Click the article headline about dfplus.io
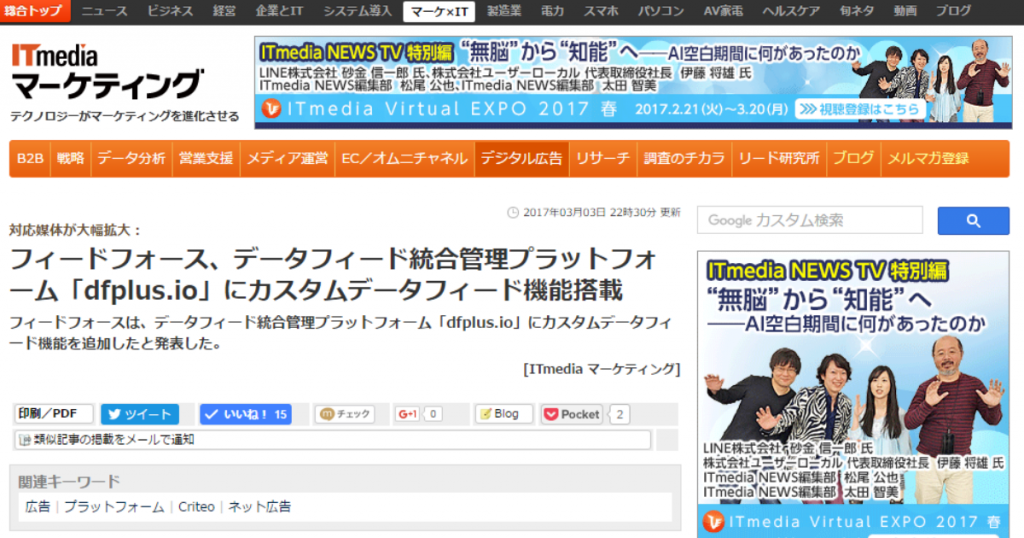Image resolution: width=1024 pixels, height=538 pixels. (333, 274)
